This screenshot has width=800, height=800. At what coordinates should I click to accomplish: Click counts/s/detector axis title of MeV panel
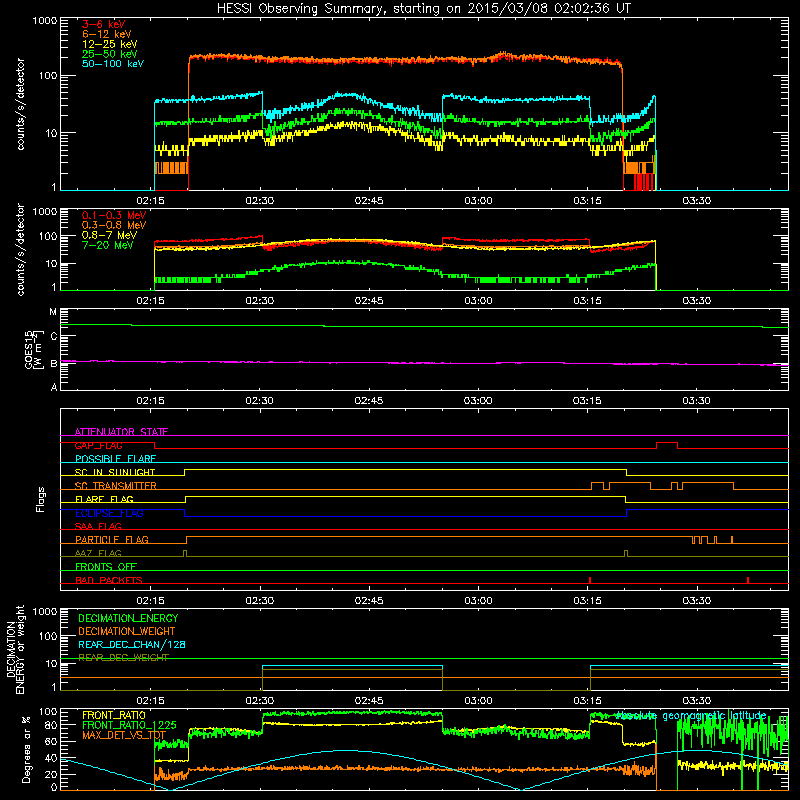pyautogui.click(x=20, y=249)
